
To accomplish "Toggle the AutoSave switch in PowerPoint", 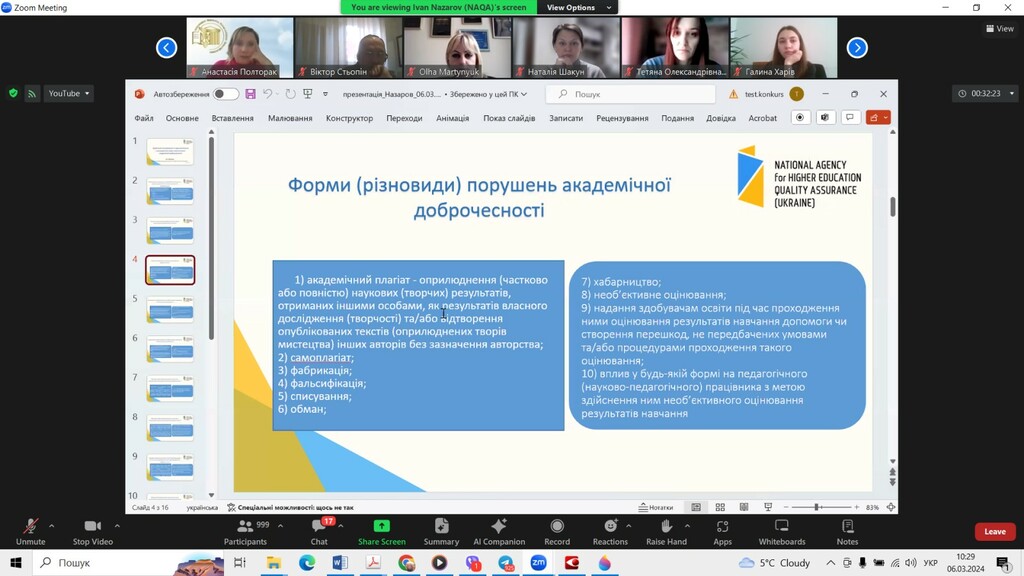I will pyautogui.click(x=225, y=94).
